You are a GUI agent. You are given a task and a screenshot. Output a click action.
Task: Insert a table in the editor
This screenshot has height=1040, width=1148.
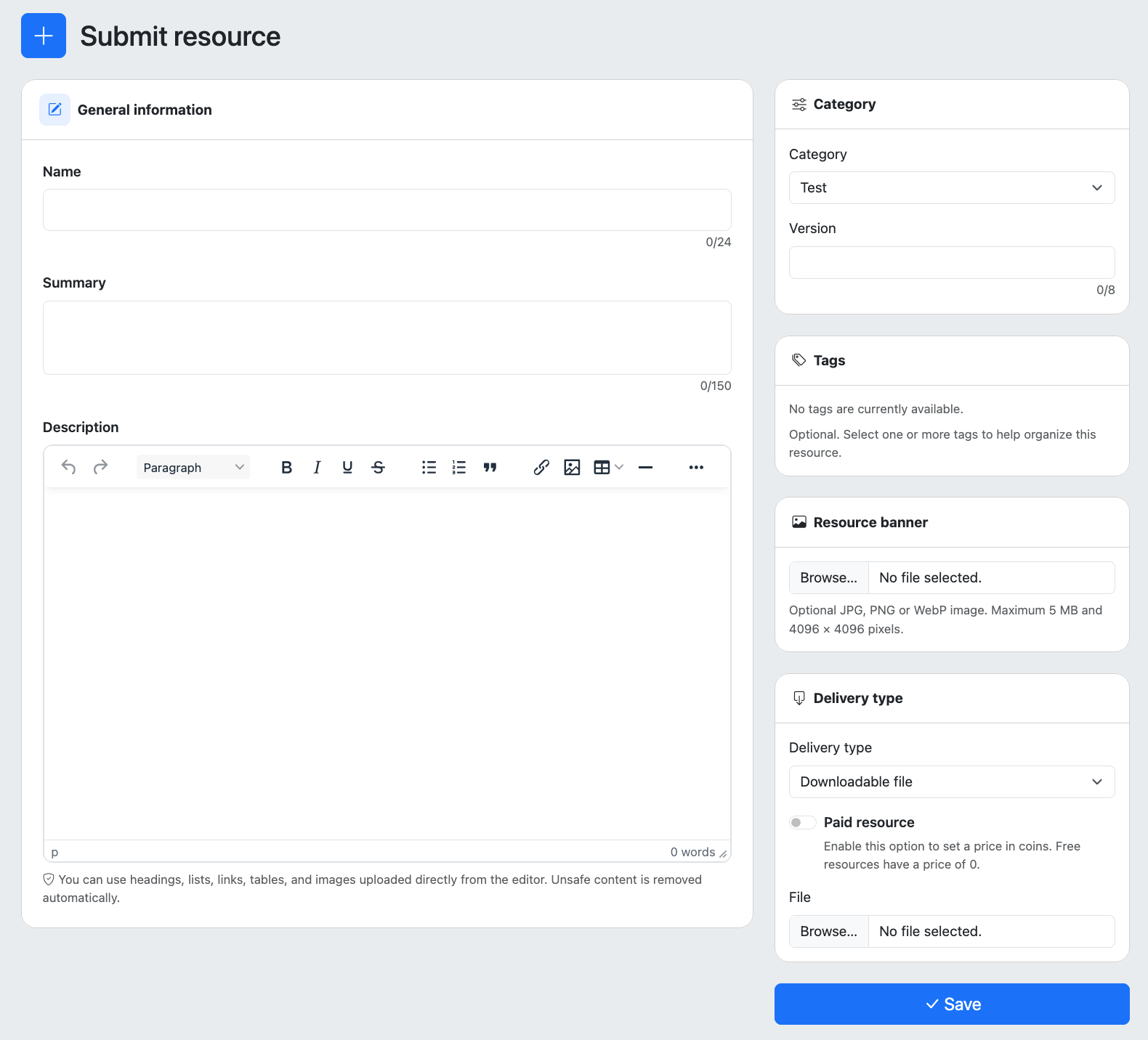pos(602,467)
